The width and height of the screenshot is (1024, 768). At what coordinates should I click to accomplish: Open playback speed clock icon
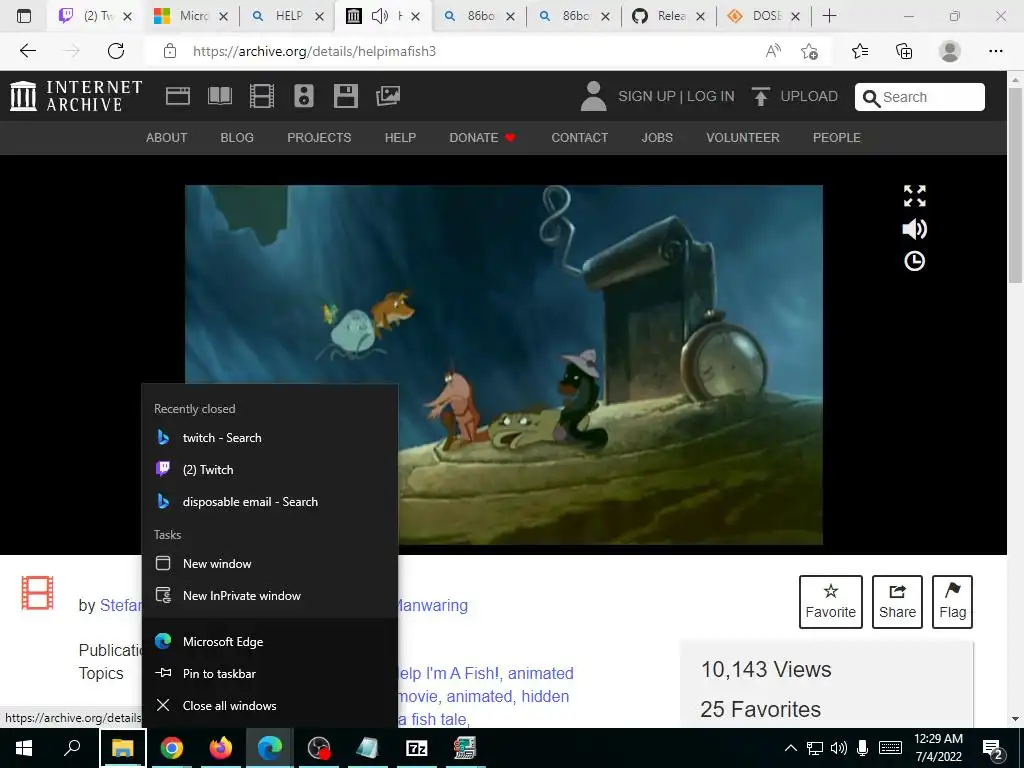pyautogui.click(x=914, y=261)
